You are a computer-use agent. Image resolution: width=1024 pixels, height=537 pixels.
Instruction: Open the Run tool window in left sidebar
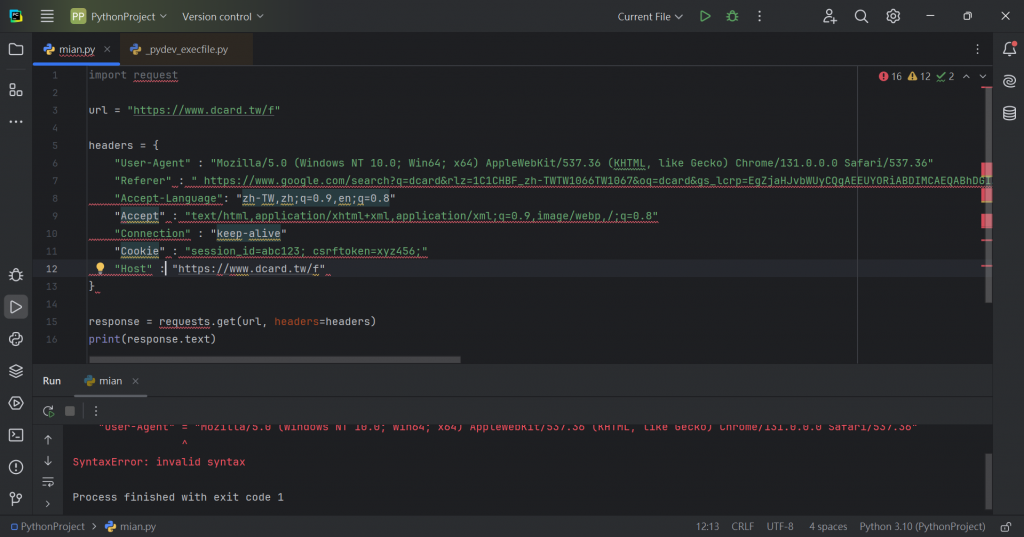(16, 307)
